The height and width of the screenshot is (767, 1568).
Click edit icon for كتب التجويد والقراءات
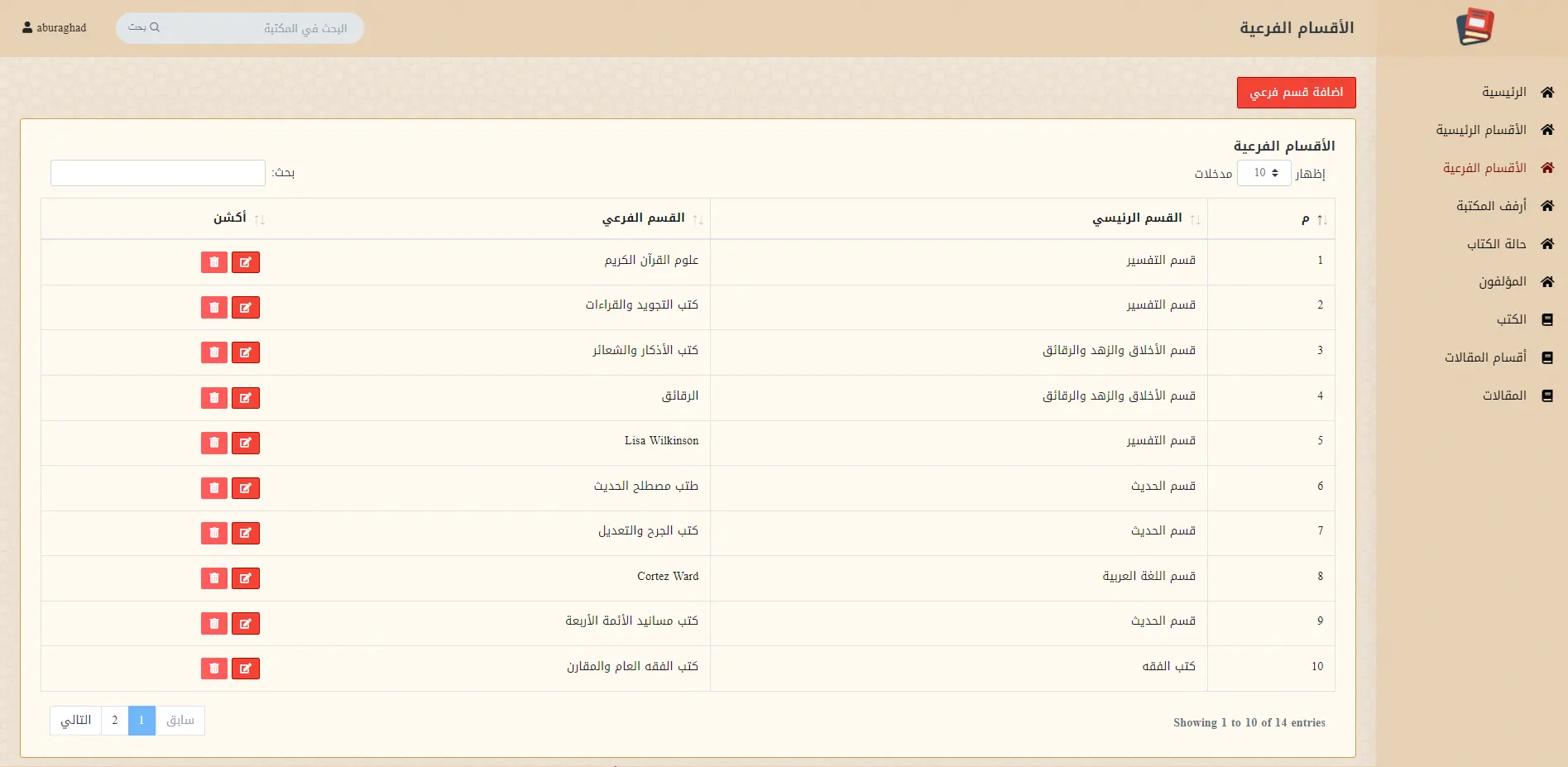click(246, 308)
